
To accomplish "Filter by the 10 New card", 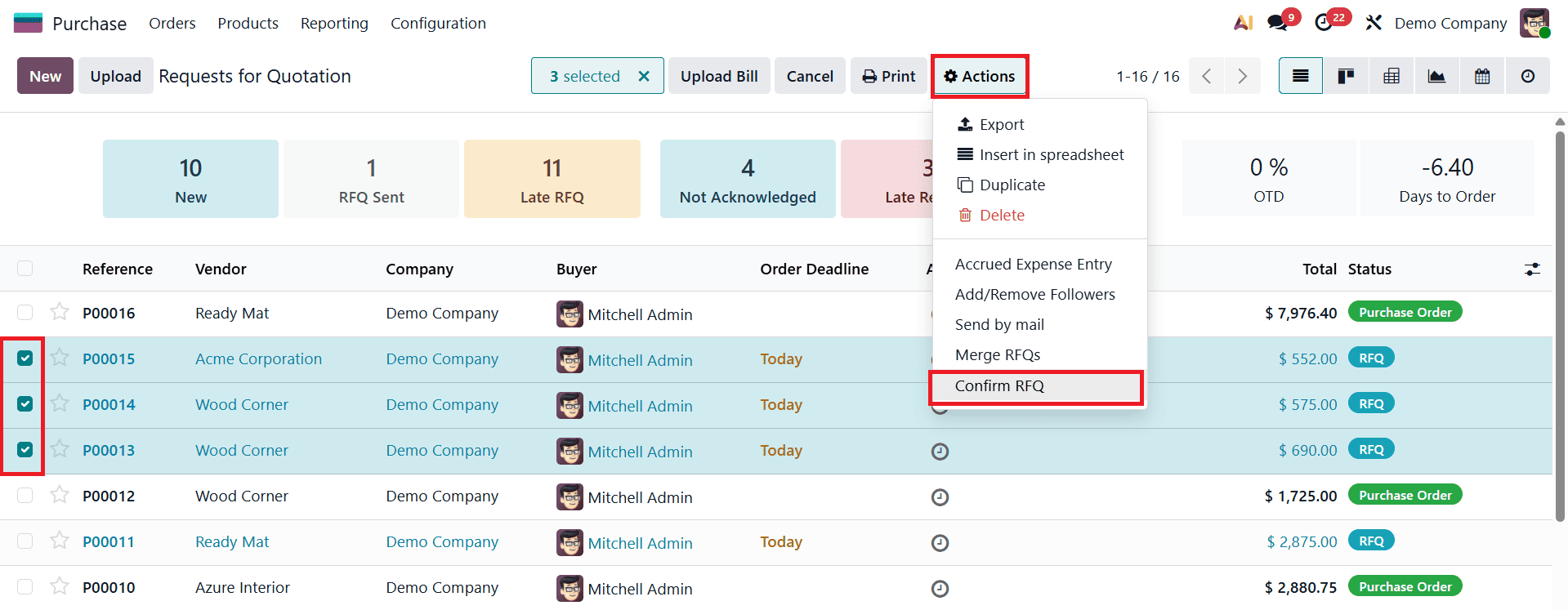I will 190,179.
